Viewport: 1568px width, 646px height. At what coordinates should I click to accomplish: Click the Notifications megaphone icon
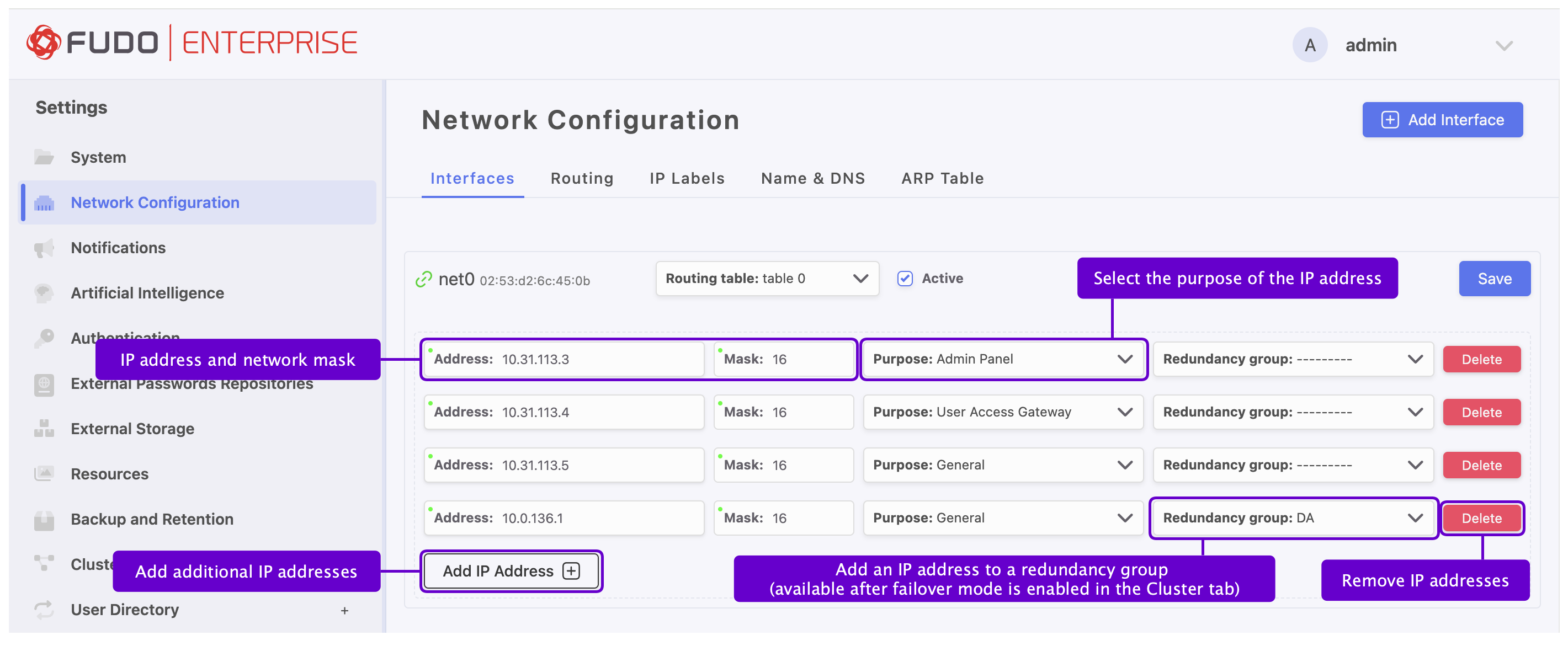point(44,248)
